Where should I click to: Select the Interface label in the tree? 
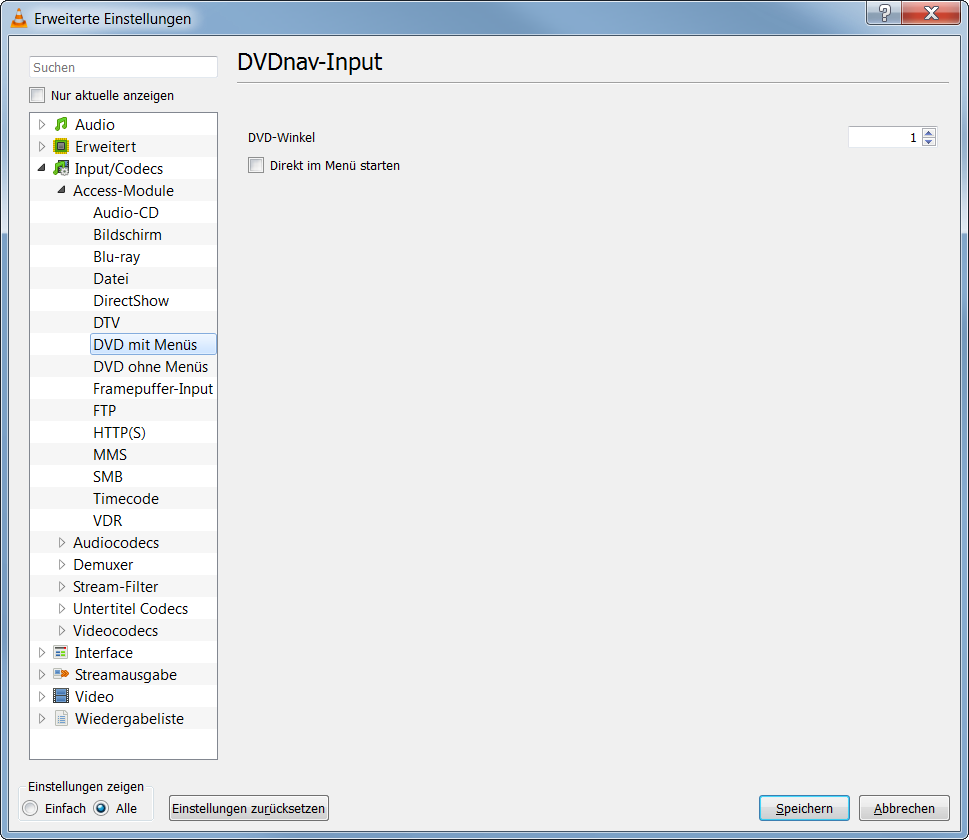pos(104,653)
